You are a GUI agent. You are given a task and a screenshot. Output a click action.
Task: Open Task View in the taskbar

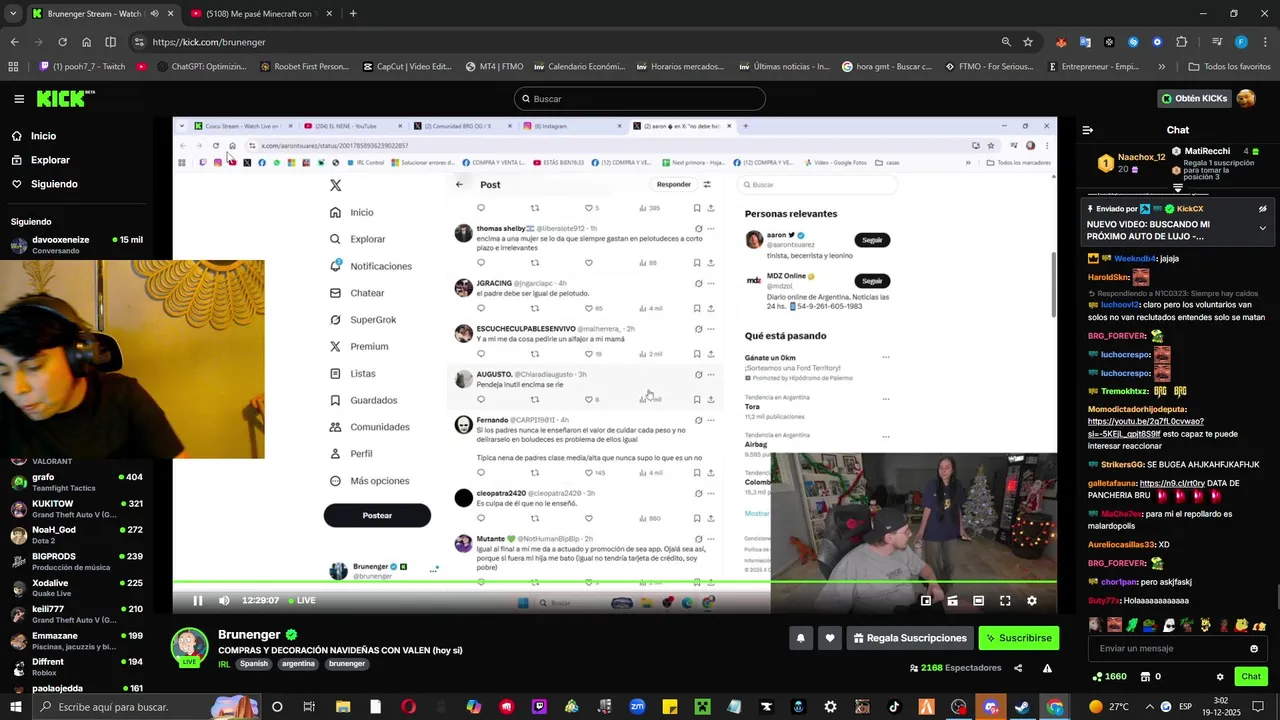tap(309, 707)
